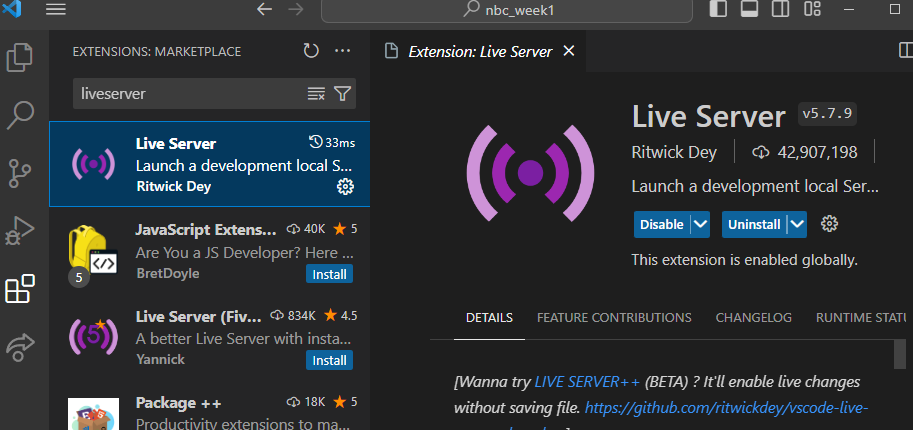
Task: Go back with the left arrow
Action: tap(264, 9)
